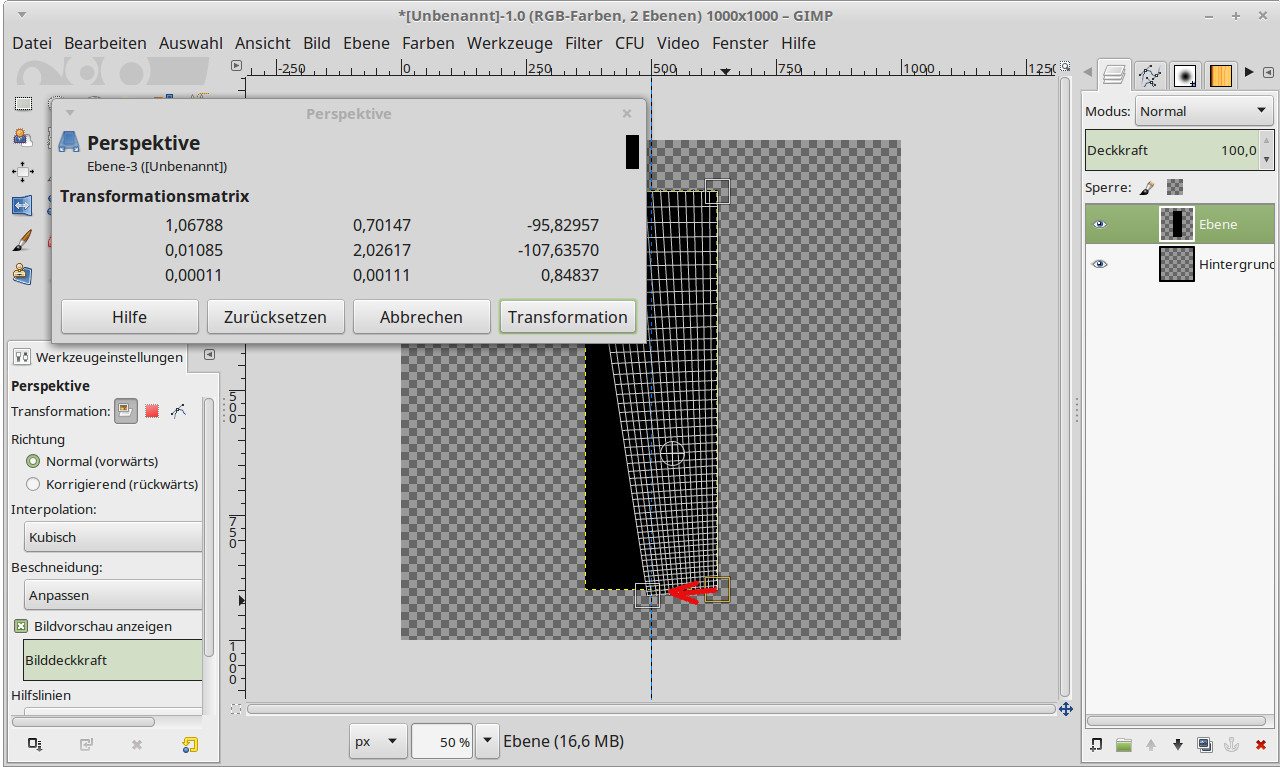Set transformation target to layer
Screen dimensions: 1280x767
pos(126,411)
